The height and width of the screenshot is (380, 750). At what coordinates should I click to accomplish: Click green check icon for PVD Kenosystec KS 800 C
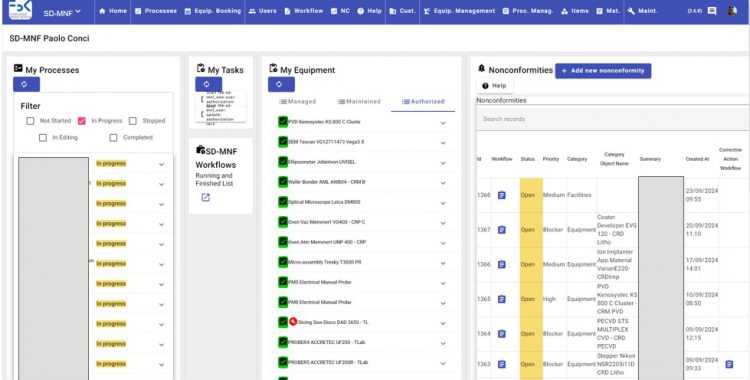283,122
